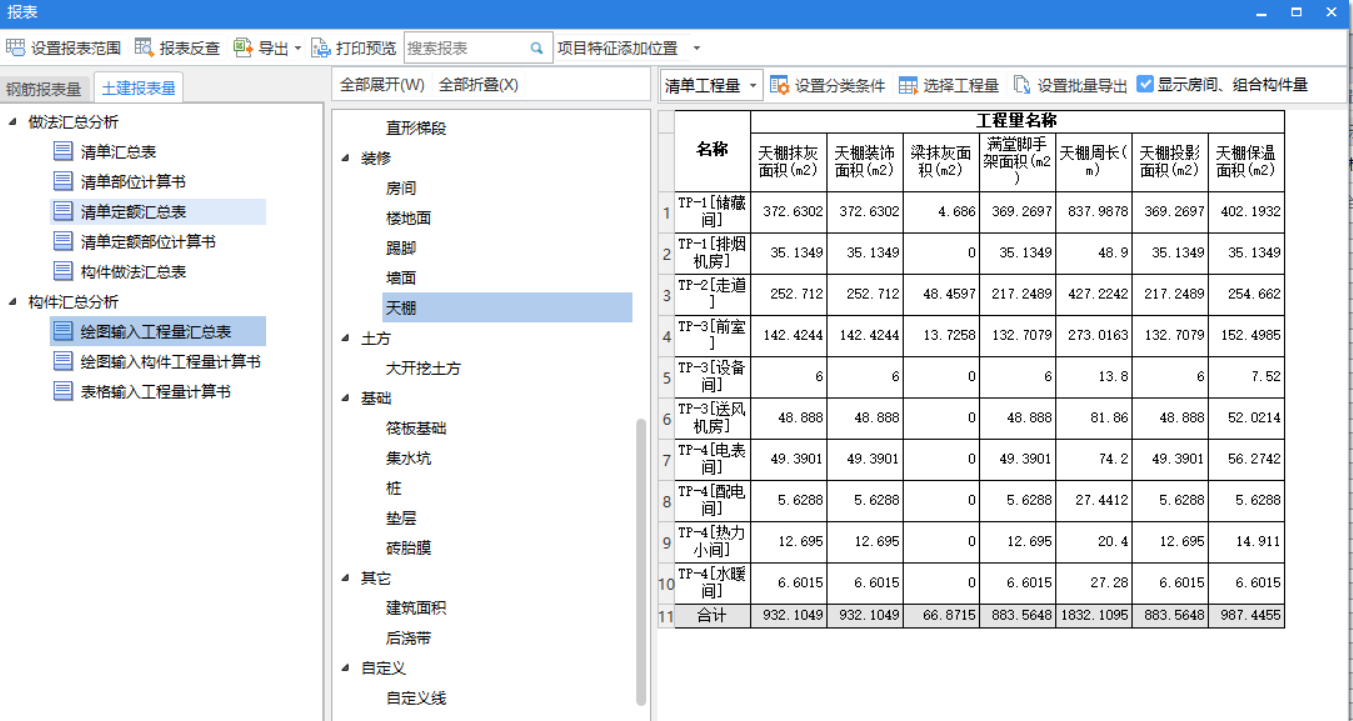This screenshot has height=721, width=1353.
Task: Select 大开挖土方 item
Action: click(x=423, y=368)
